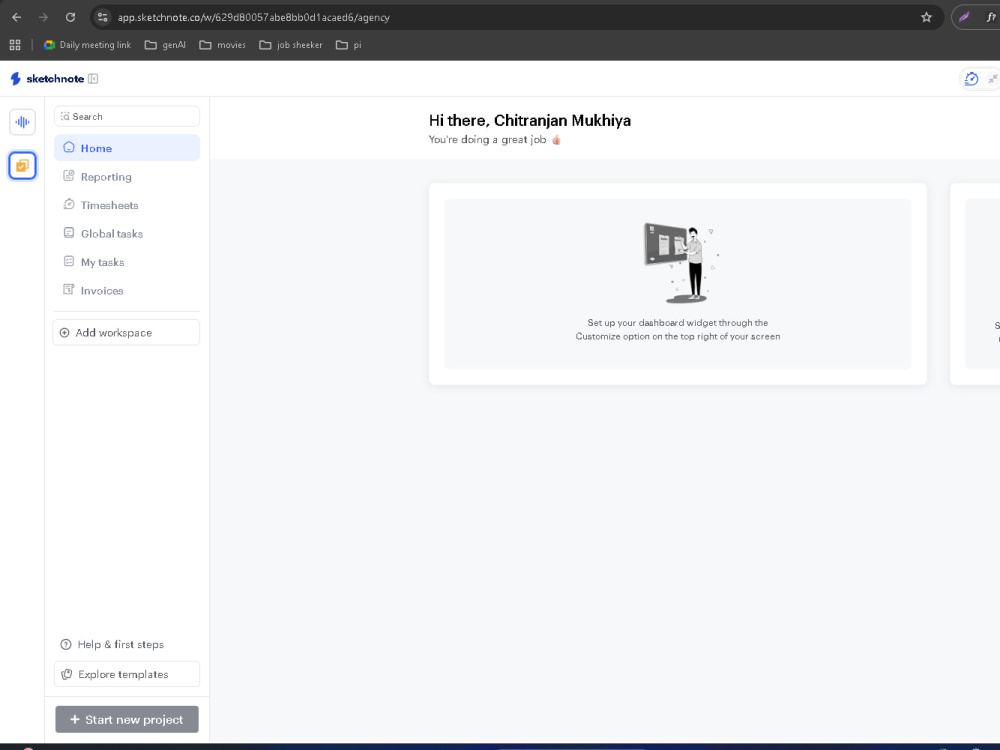Go to Home in sidebar
Image resolution: width=1000 pixels, height=750 pixels.
point(127,148)
